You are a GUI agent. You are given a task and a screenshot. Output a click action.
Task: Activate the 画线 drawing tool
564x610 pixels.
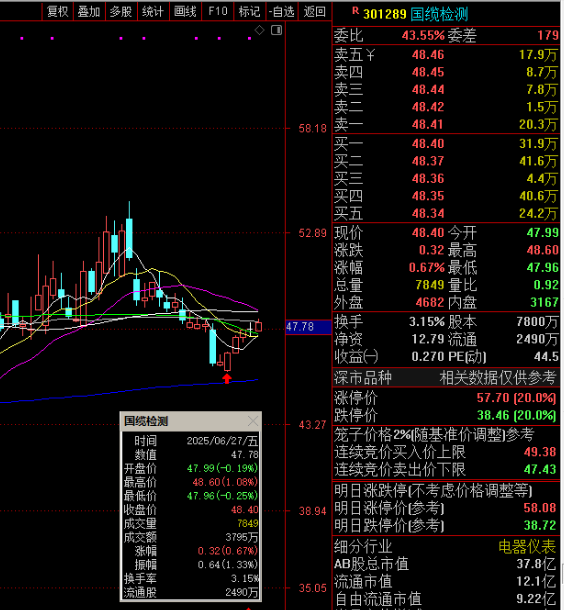tap(186, 12)
